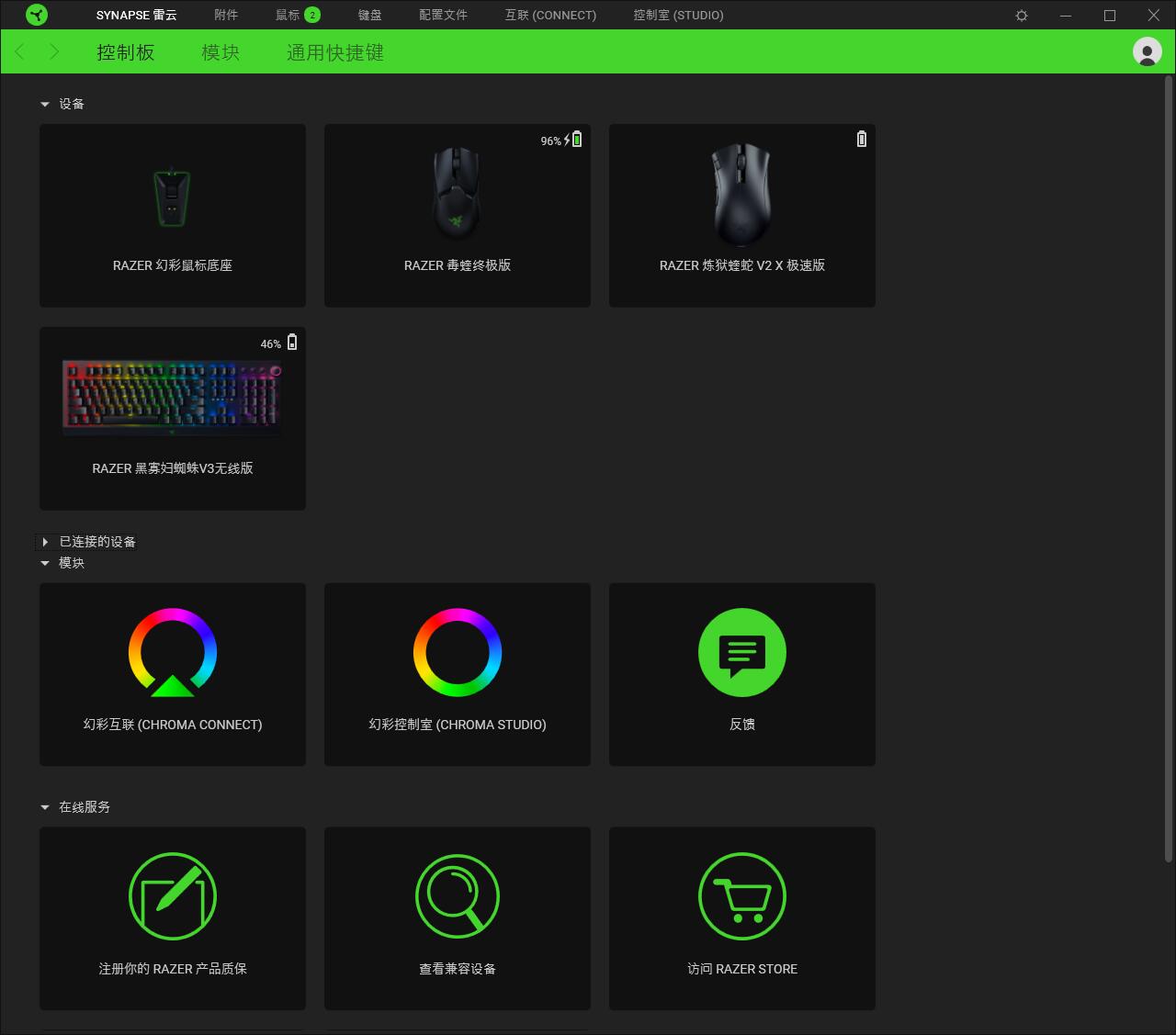Open the settings gear icon

(x=1022, y=16)
